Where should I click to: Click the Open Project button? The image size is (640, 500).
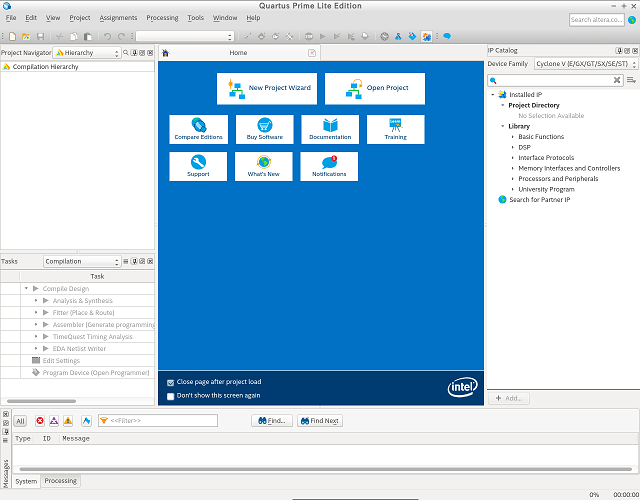pos(375,89)
